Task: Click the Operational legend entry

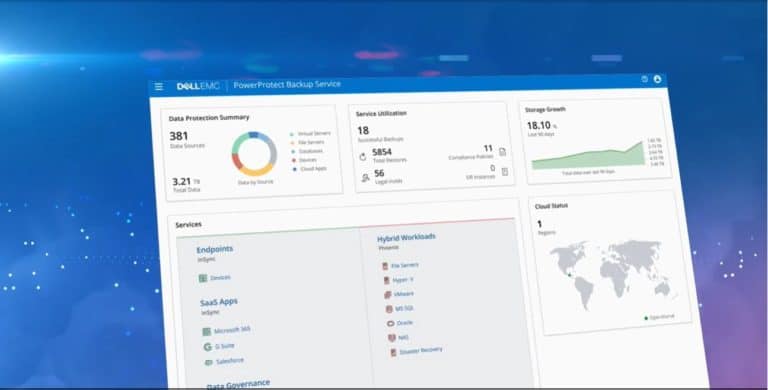Action: coord(659,317)
